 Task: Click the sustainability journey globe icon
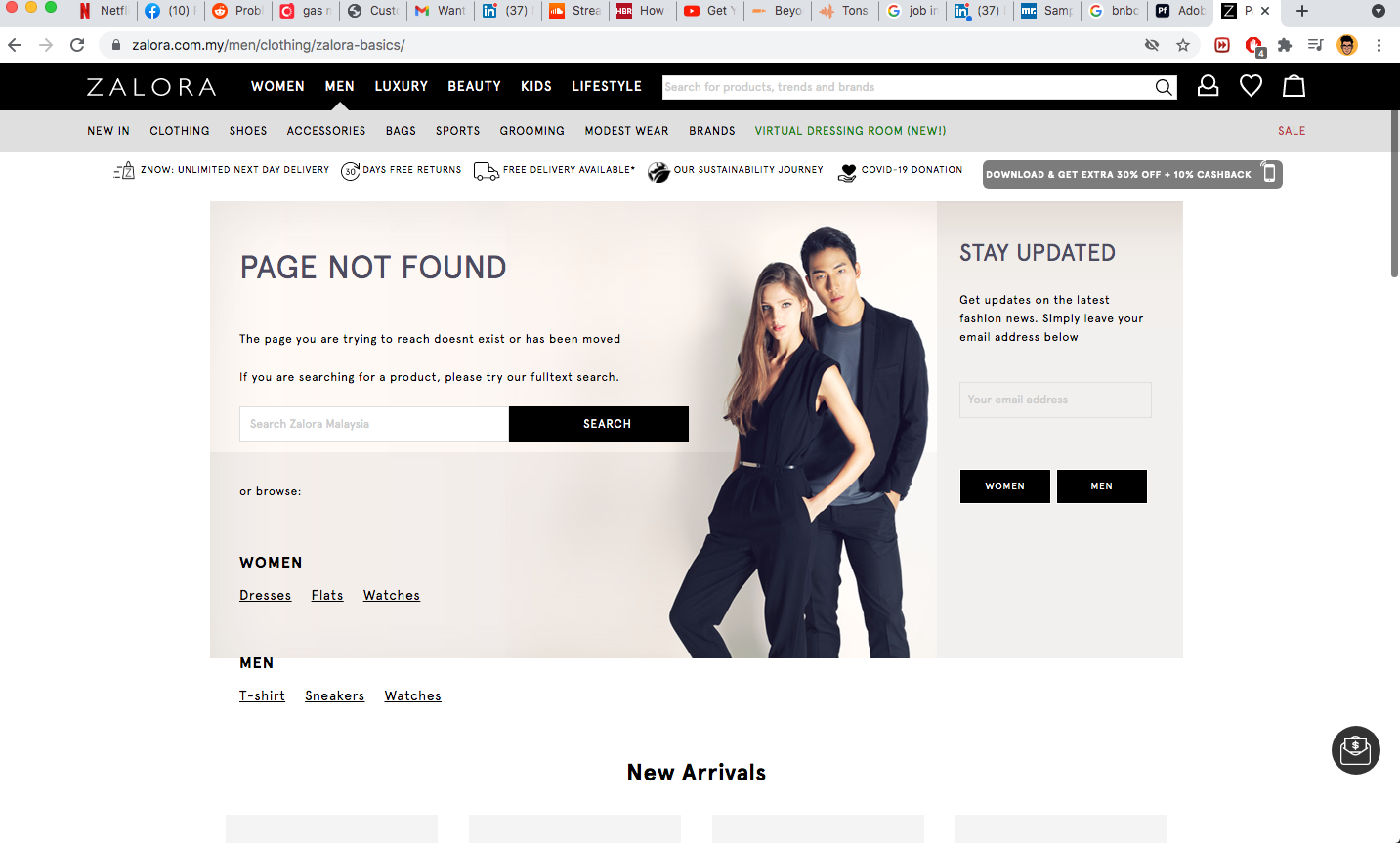tap(658, 172)
